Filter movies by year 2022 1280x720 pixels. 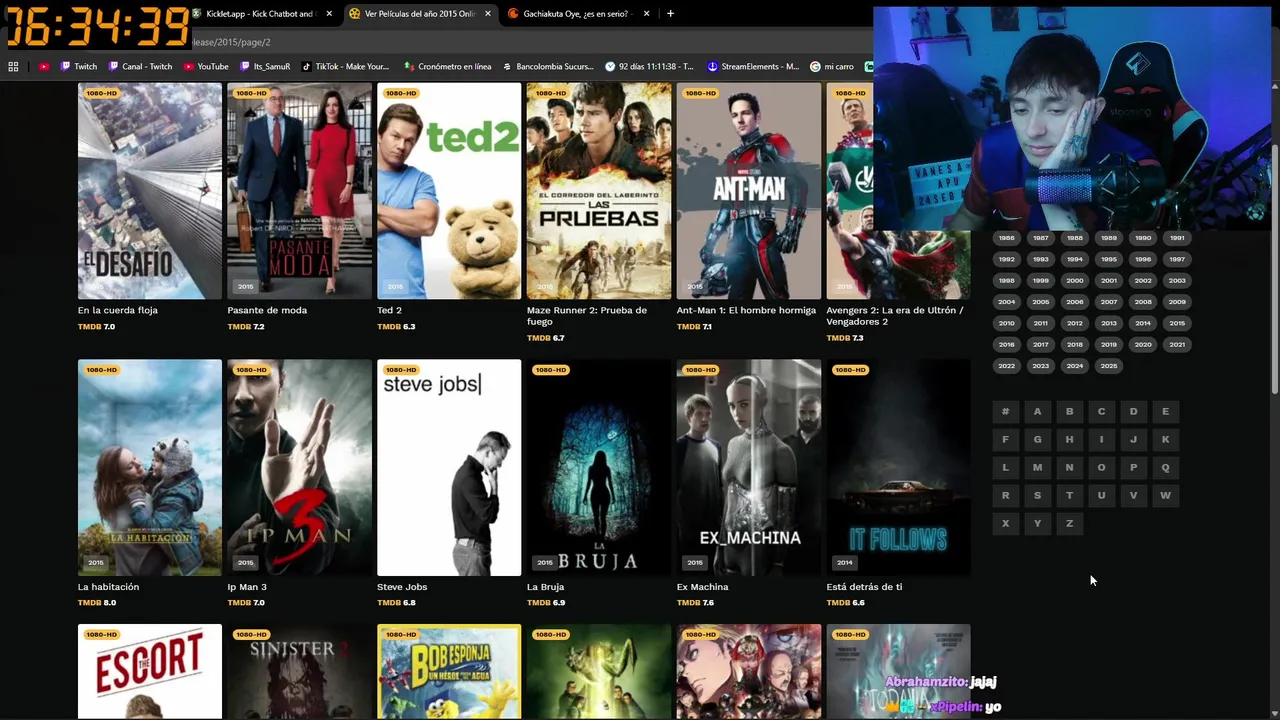(x=1006, y=366)
